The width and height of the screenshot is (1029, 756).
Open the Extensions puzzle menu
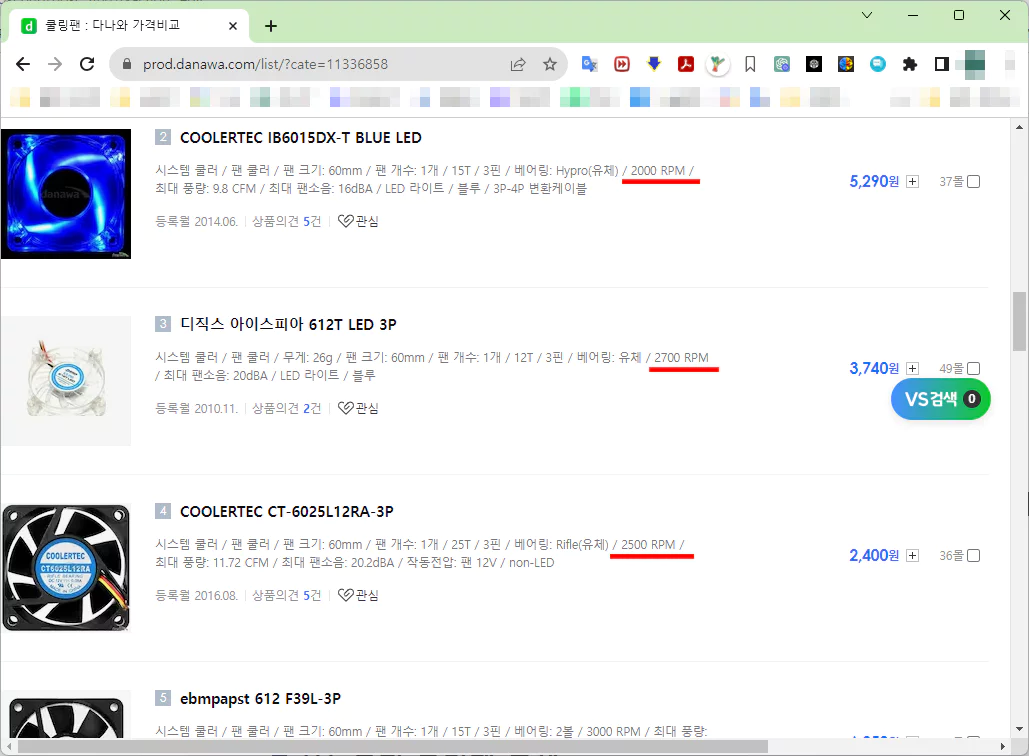coord(910,64)
